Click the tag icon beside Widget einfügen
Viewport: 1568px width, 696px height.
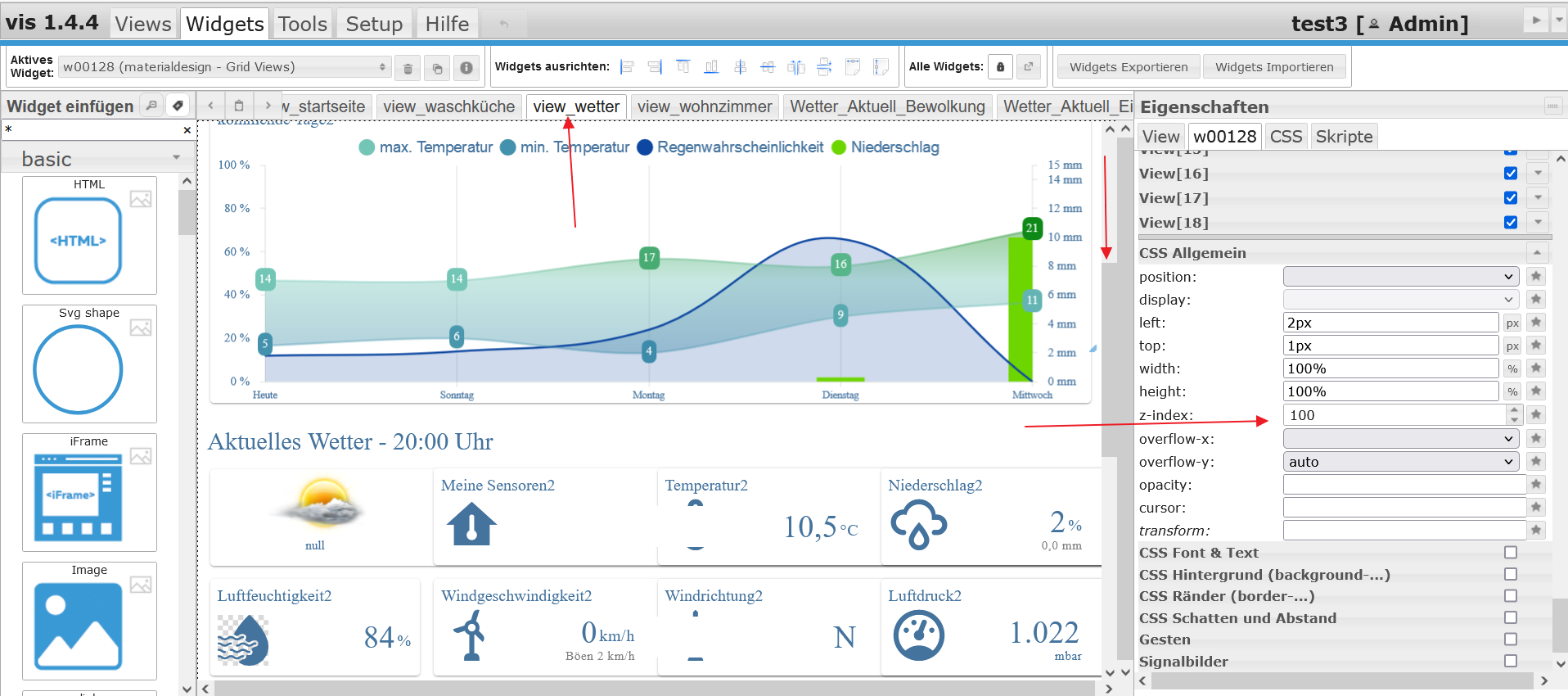pyautogui.click(x=178, y=106)
